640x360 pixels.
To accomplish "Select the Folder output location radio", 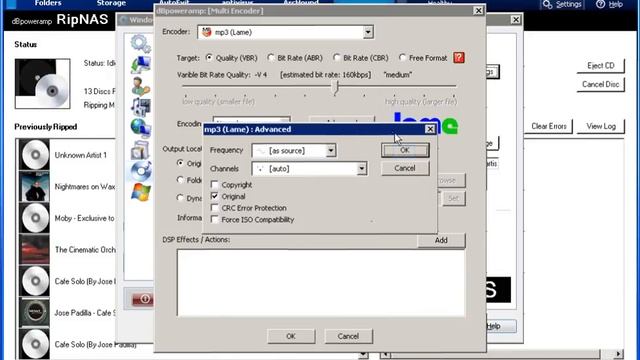I will [x=180, y=180].
